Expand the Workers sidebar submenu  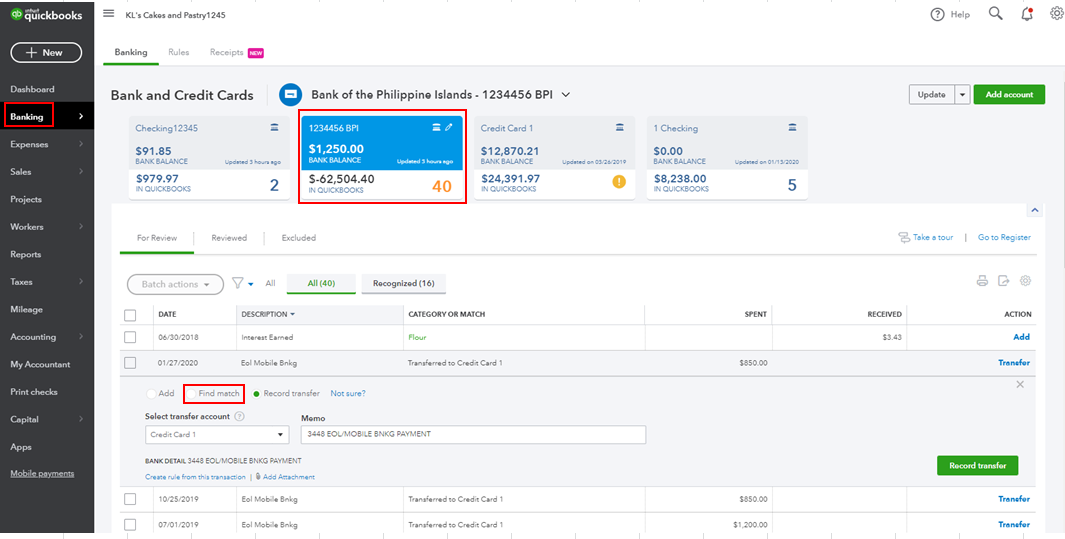point(81,227)
